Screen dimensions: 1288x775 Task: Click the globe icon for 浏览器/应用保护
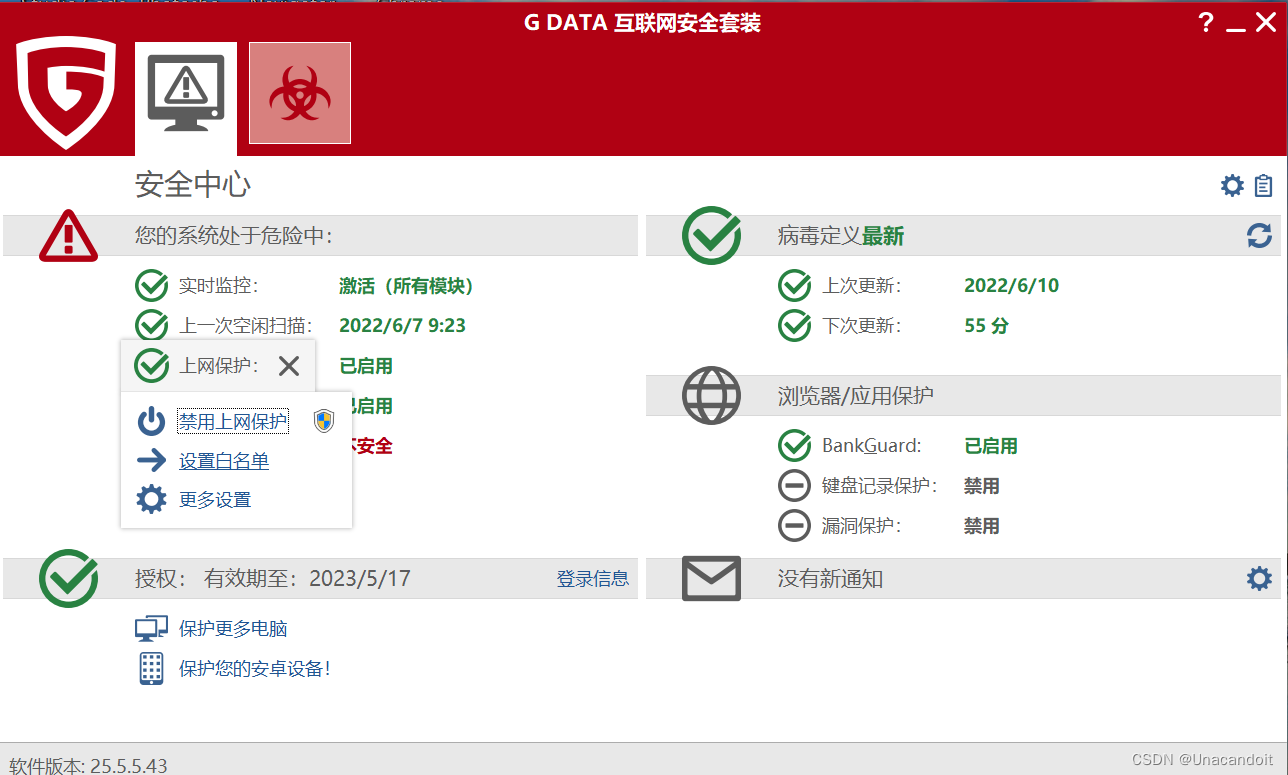pos(711,395)
